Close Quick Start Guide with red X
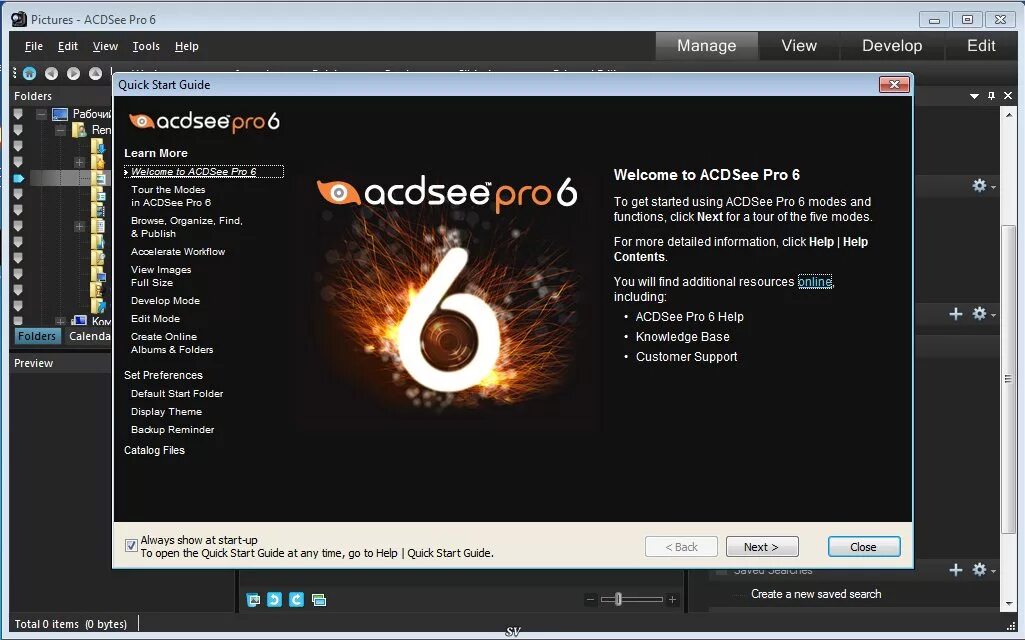 click(x=894, y=84)
